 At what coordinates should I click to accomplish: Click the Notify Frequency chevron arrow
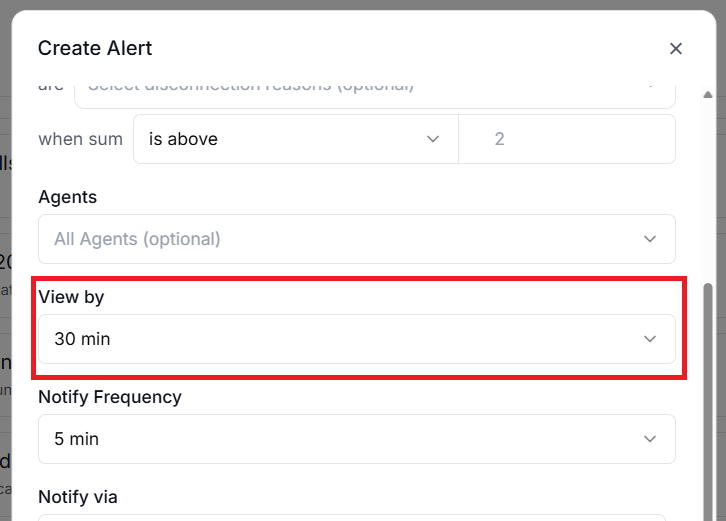(x=650, y=439)
